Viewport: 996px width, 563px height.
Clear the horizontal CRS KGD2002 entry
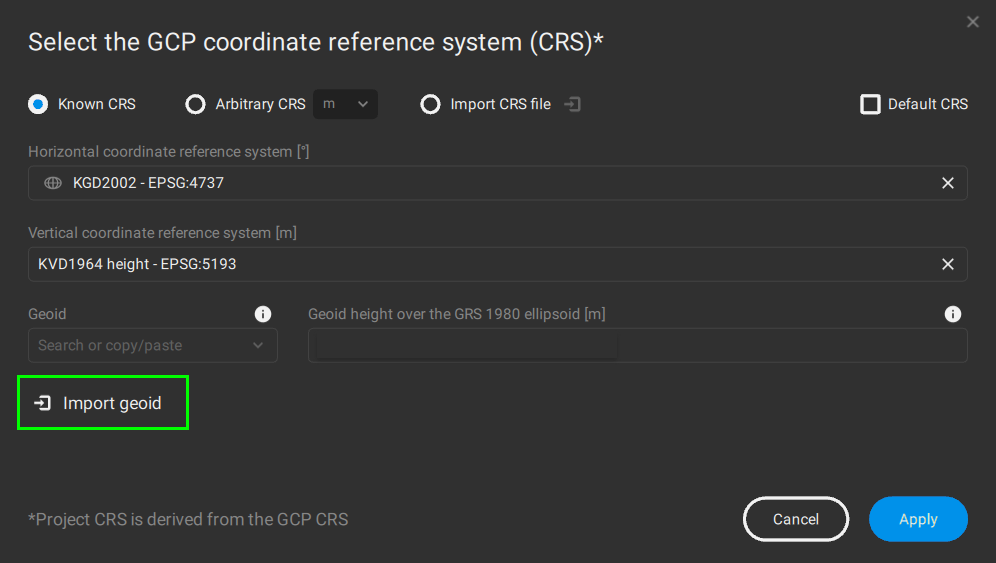pos(947,183)
